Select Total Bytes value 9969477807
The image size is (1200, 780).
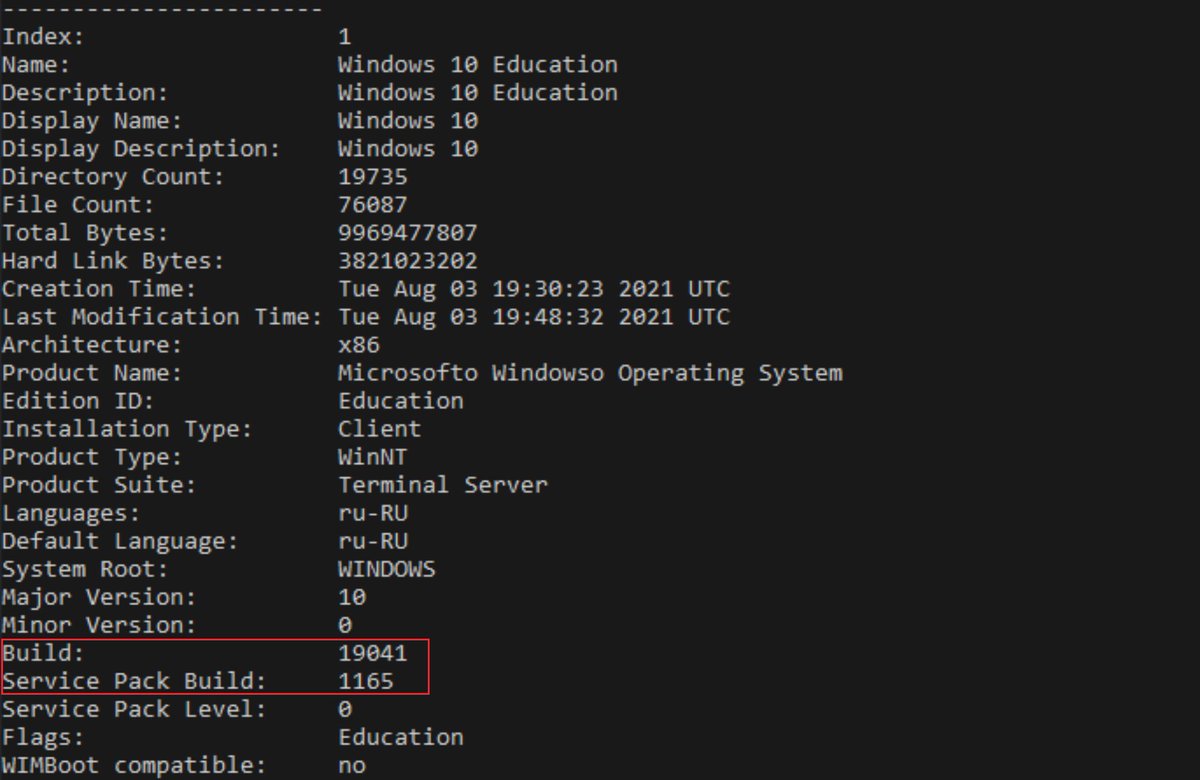[408, 233]
